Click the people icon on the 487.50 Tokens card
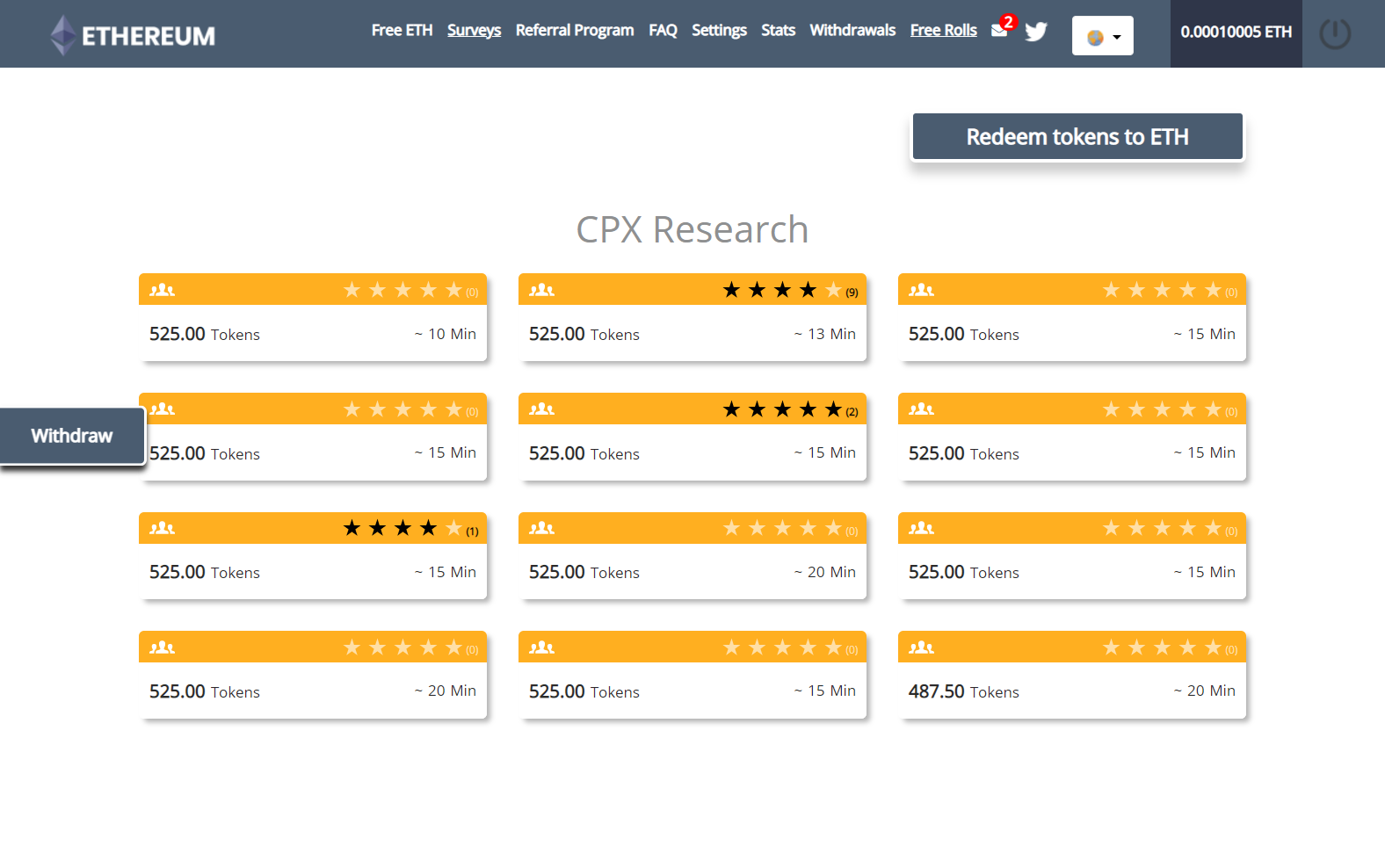1385x868 pixels. pyautogui.click(x=921, y=647)
